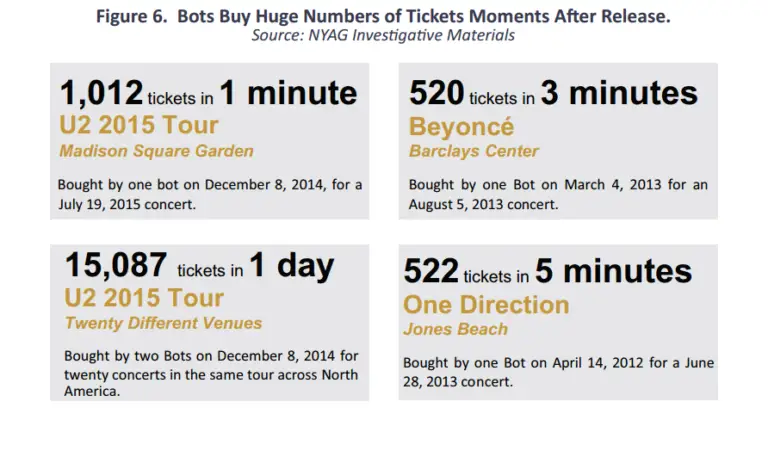Image resolution: width=768 pixels, height=451 pixels.
Task: Select the NYAG Investigative Materials source line
Action: [x=383, y=35]
